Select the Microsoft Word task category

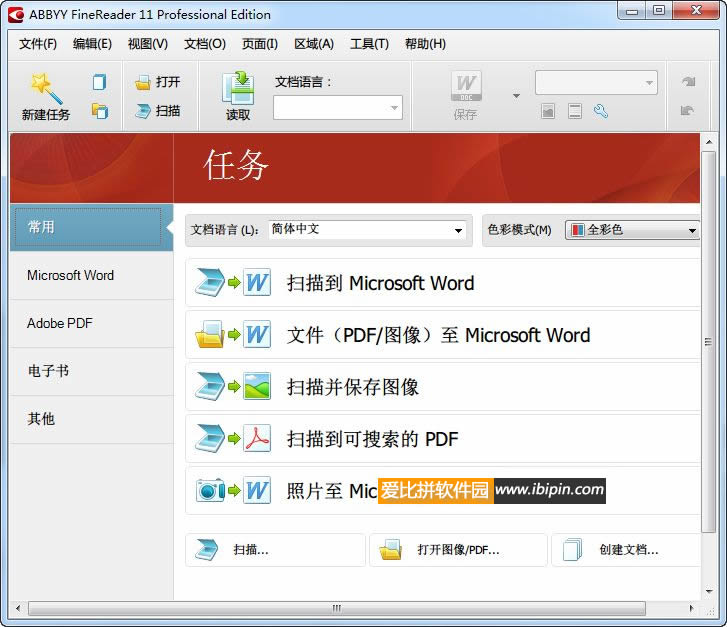tap(91, 275)
